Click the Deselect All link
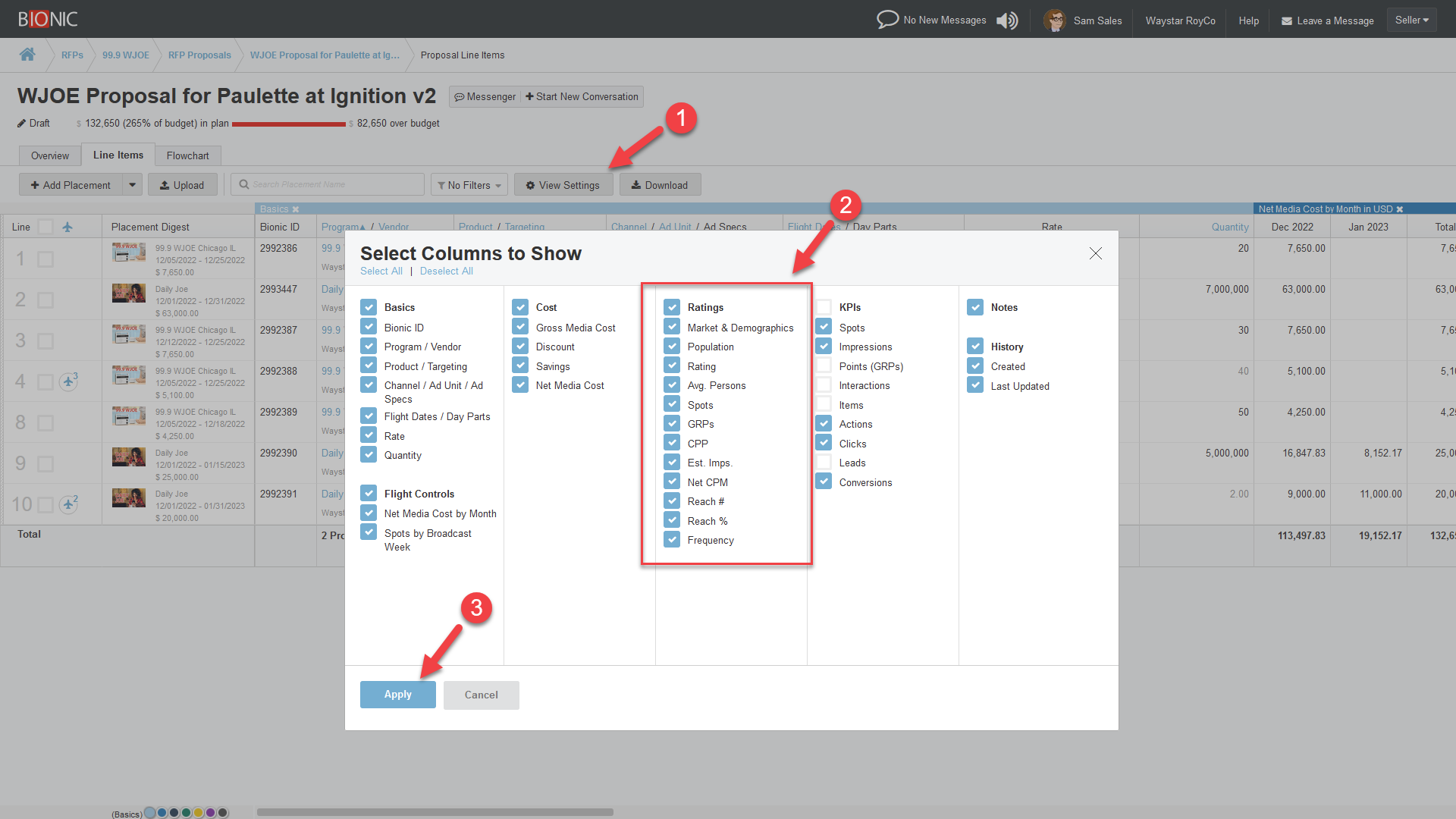Screen dimensions: 1456x819 click(x=446, y=271)
